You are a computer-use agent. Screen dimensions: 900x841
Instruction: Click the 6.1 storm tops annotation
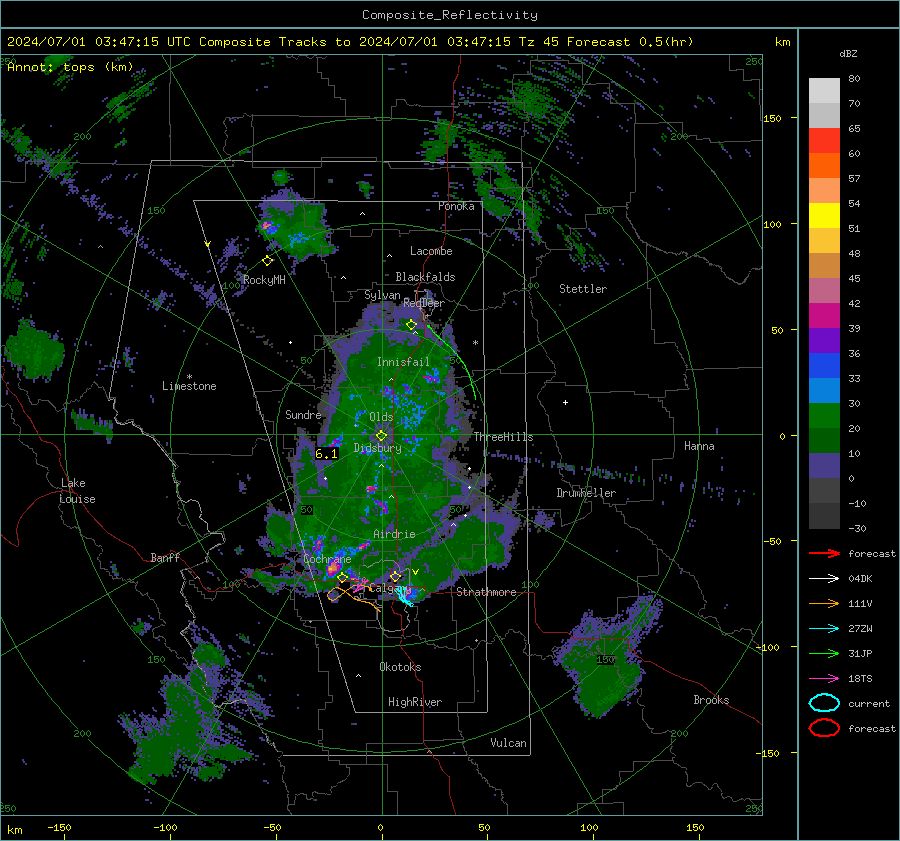point(326,454)
